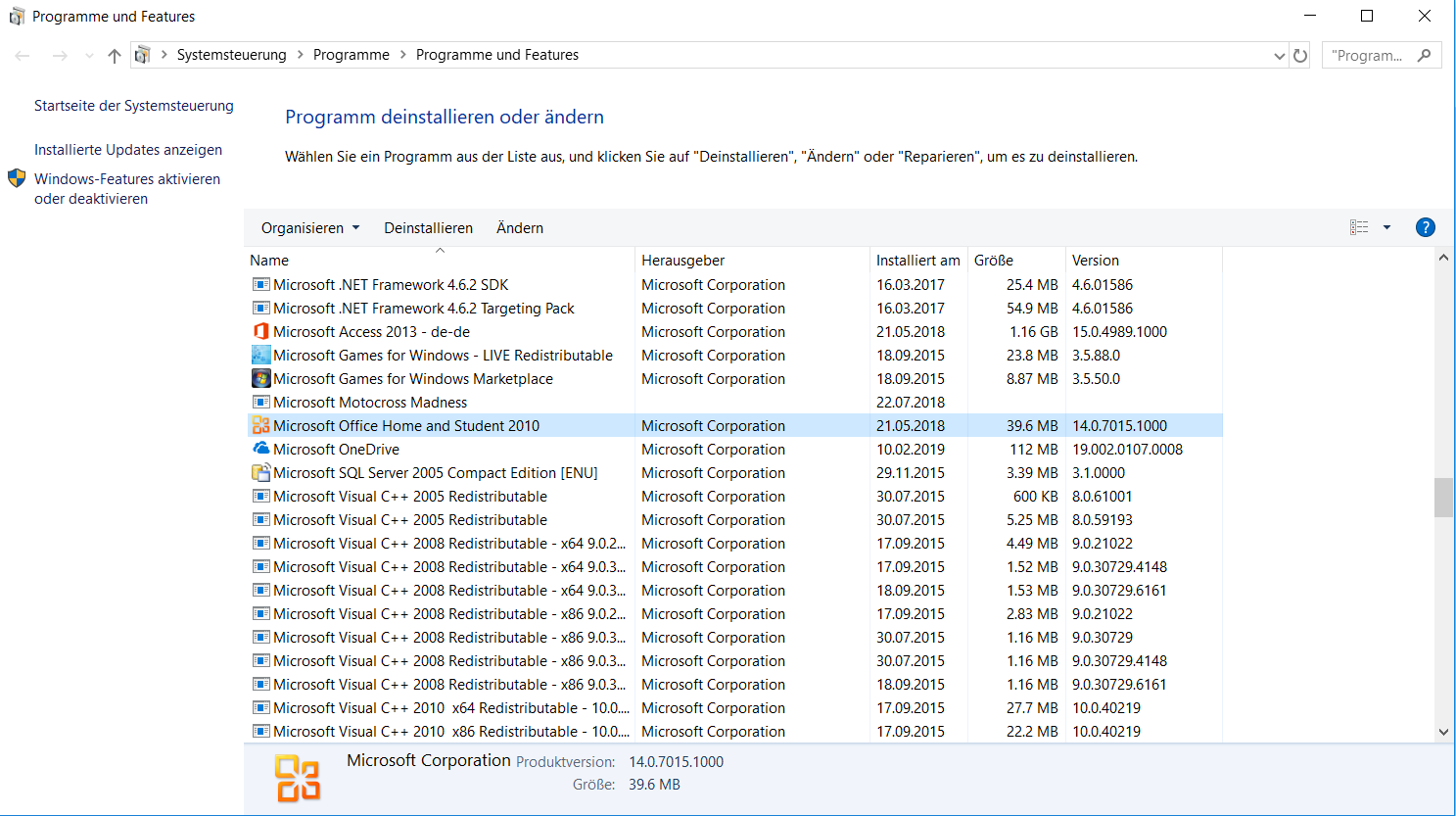The width and height of the screenshot is (1456, 816).
Task: Click the search box in Programme und Features
Action: [x=1382, y=56]
